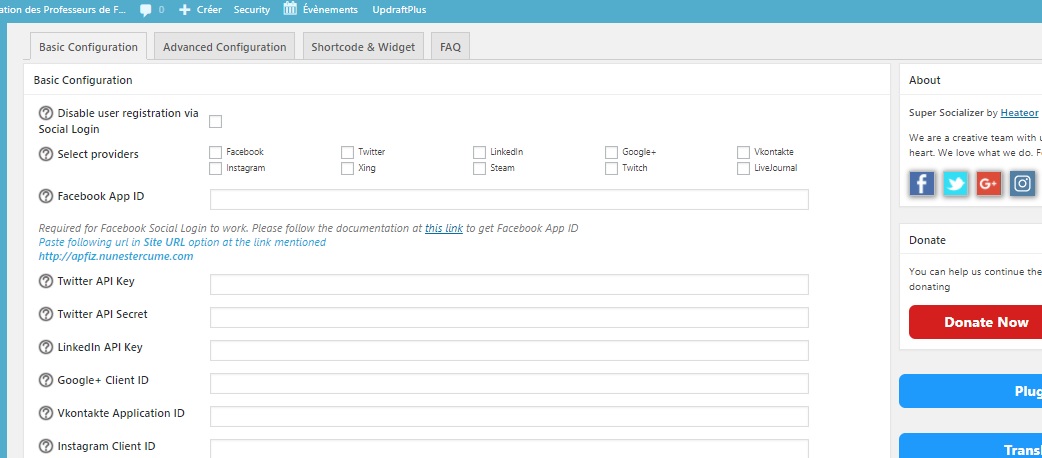The width and height of the screenshot is (1042, 458).
Task: Click the red Donate Now button
Action: click(x=976, y=322)
